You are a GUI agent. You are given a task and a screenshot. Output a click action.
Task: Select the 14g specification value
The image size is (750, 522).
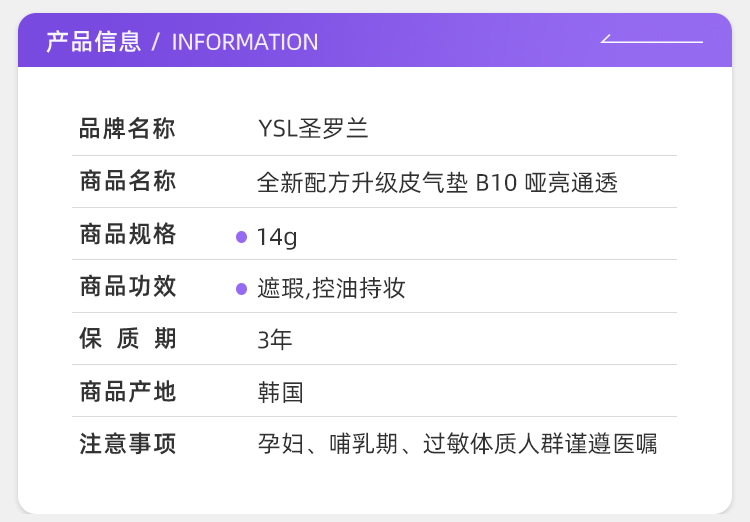(277, 237)
